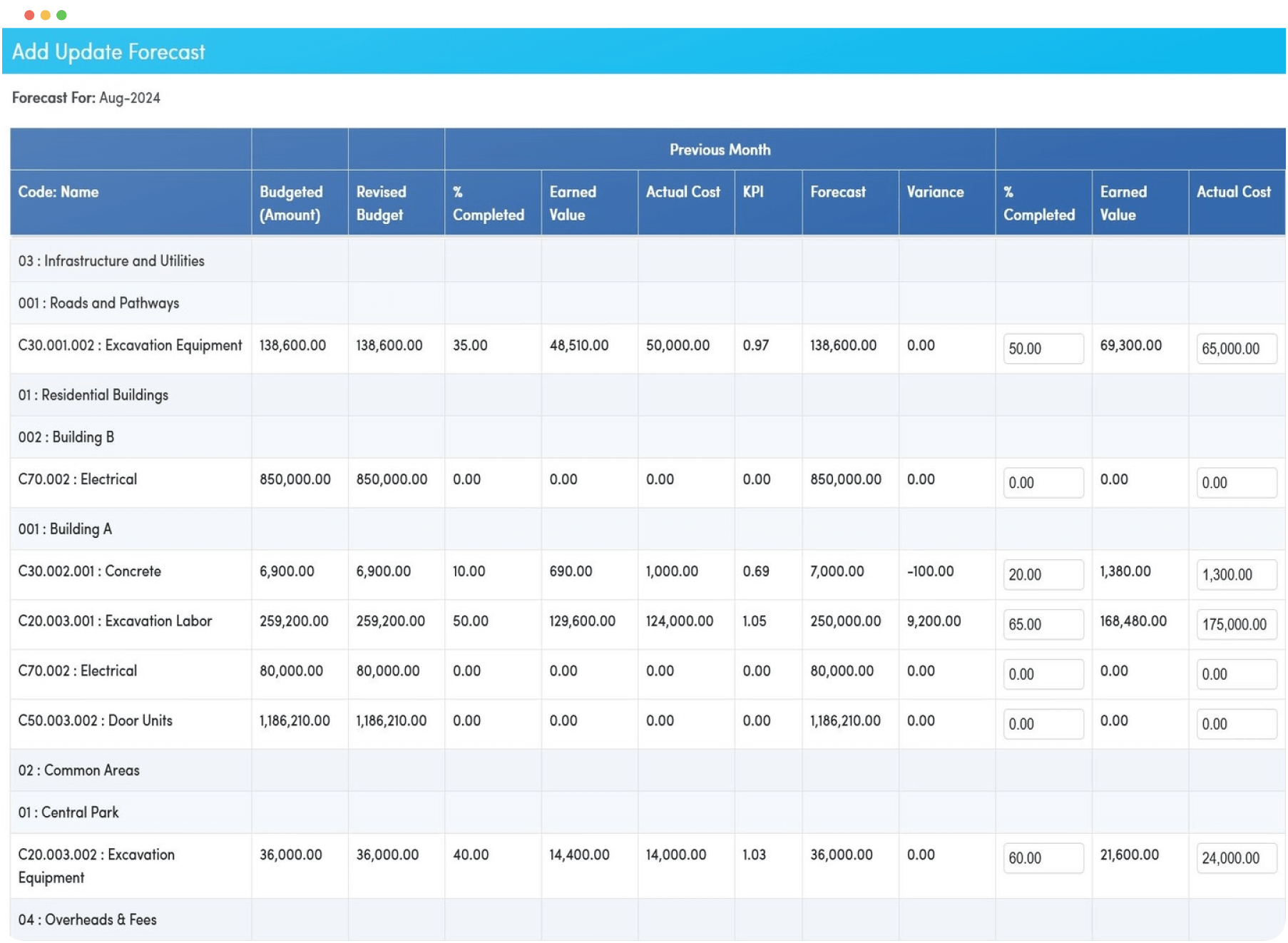Click the % Completed input for Excavation Equipment C30.001.002

[x=1043, y=349]
